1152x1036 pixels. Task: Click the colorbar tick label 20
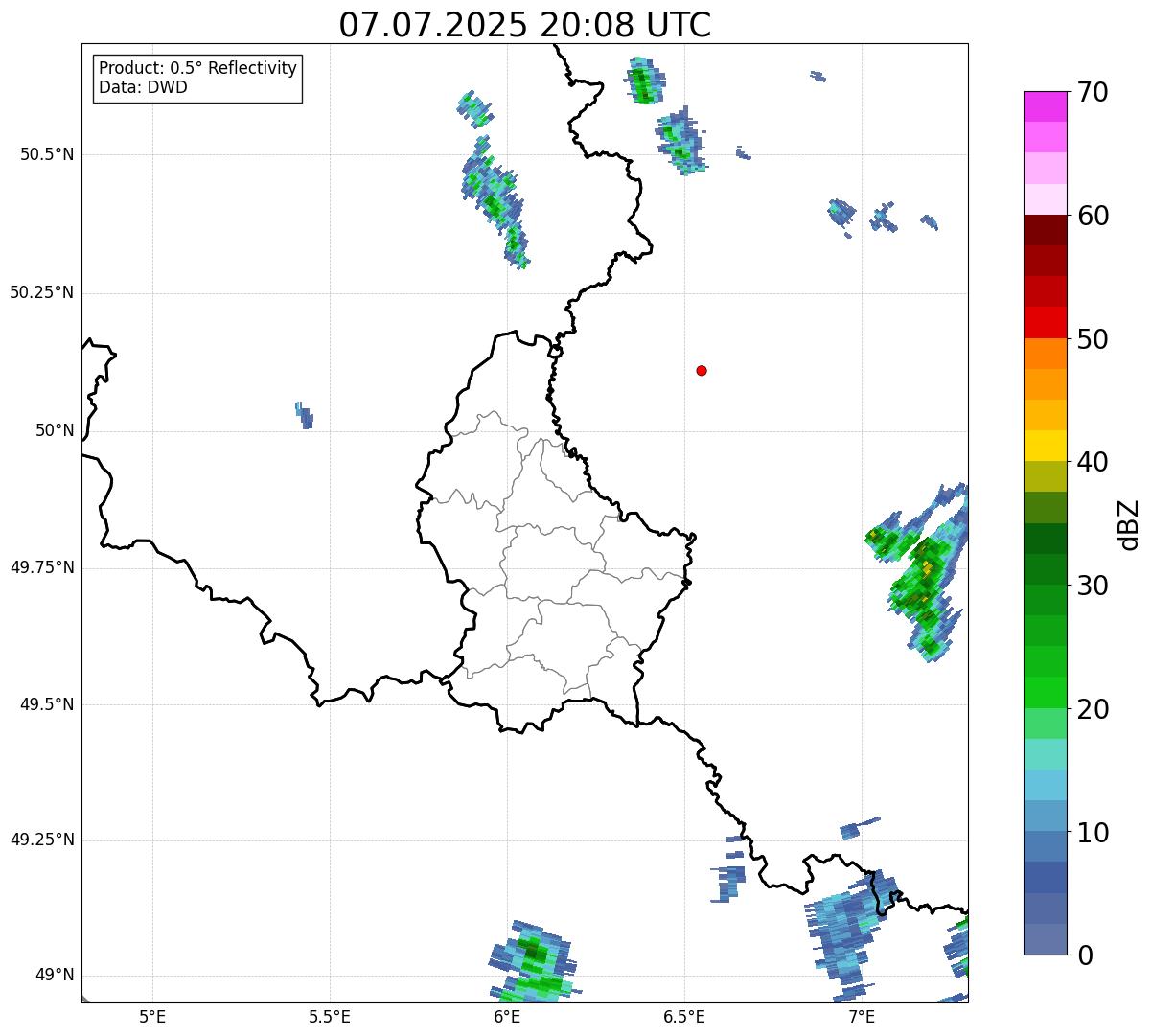coord(1093,709)
